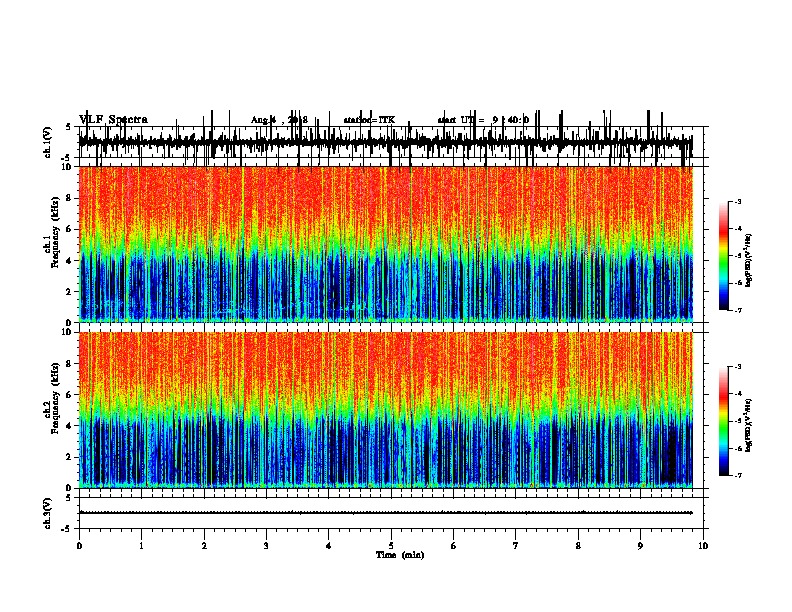
Task: Click the ch.1 frequency tick "2"
Action: [x=70, y=292]
